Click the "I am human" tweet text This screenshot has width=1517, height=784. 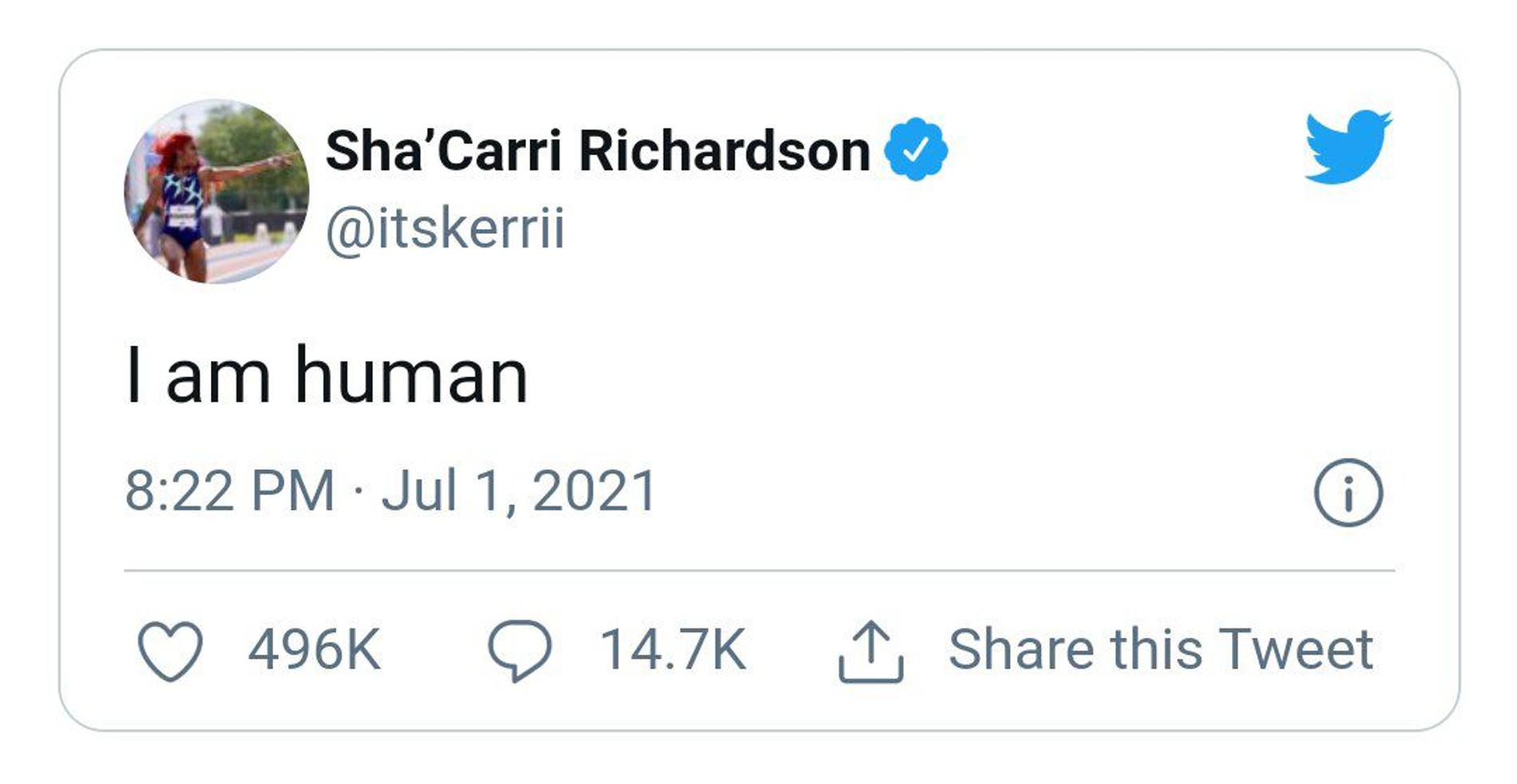tap(327, 375)
